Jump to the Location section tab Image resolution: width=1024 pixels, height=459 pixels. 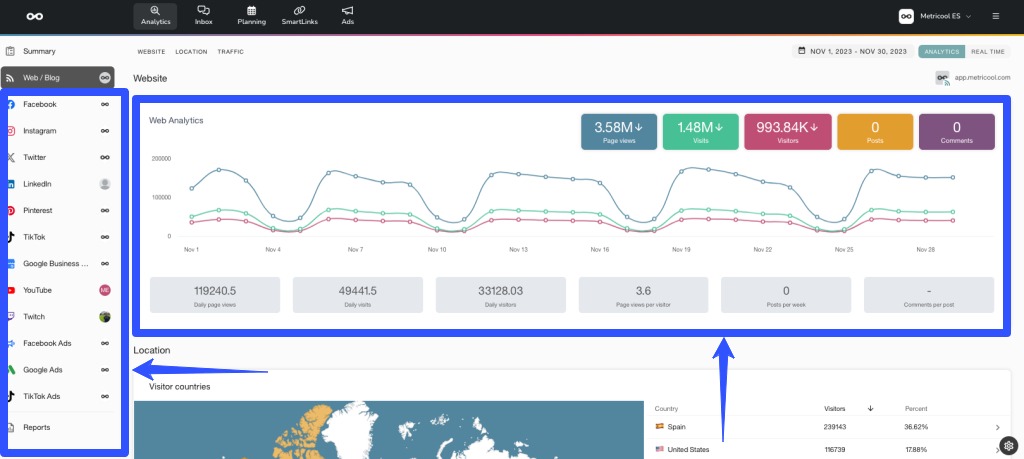191,52
